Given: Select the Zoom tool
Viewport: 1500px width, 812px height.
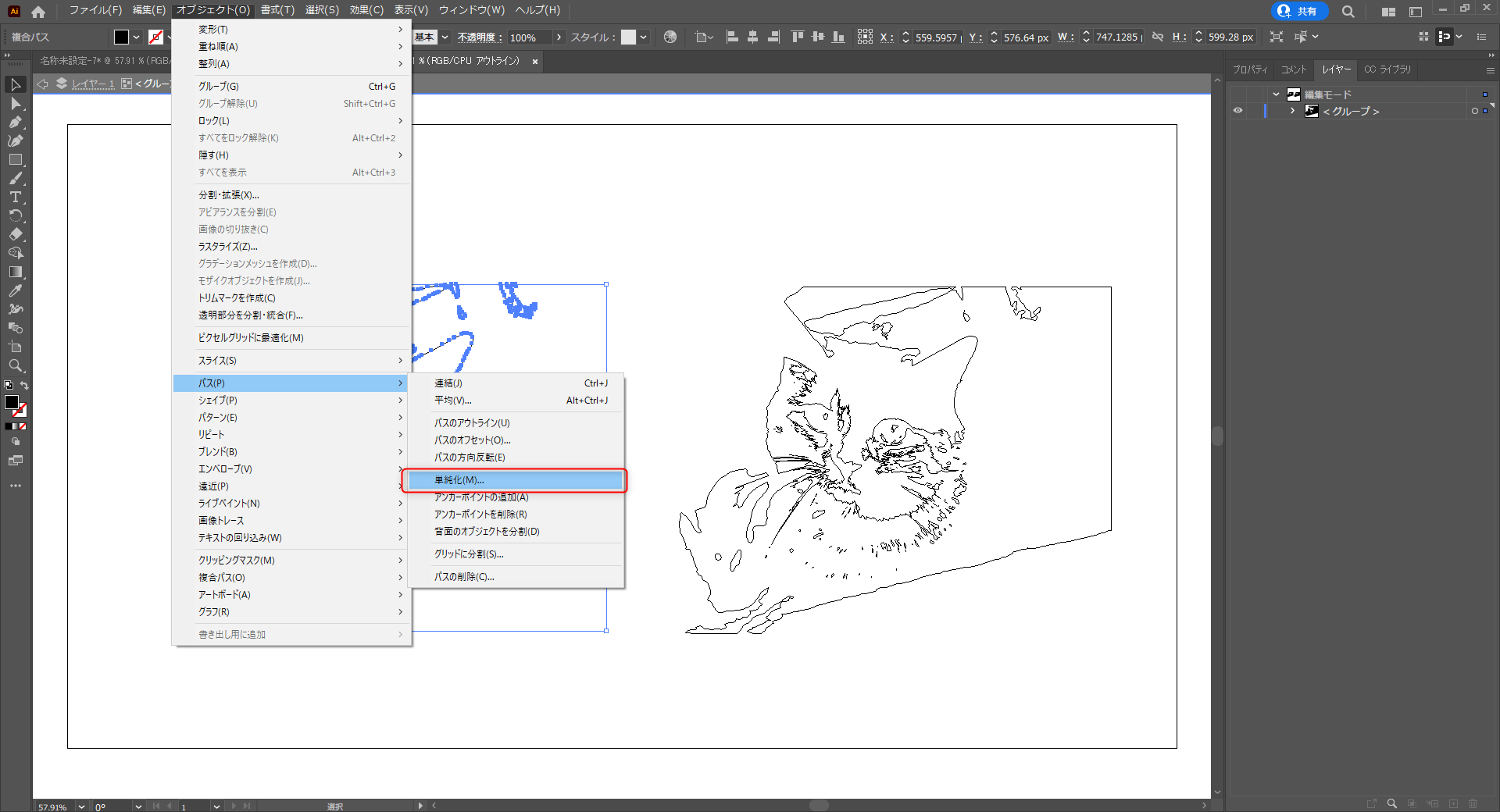Looking at the screenshot, I should pyautogui.click(x=16, y=365).
